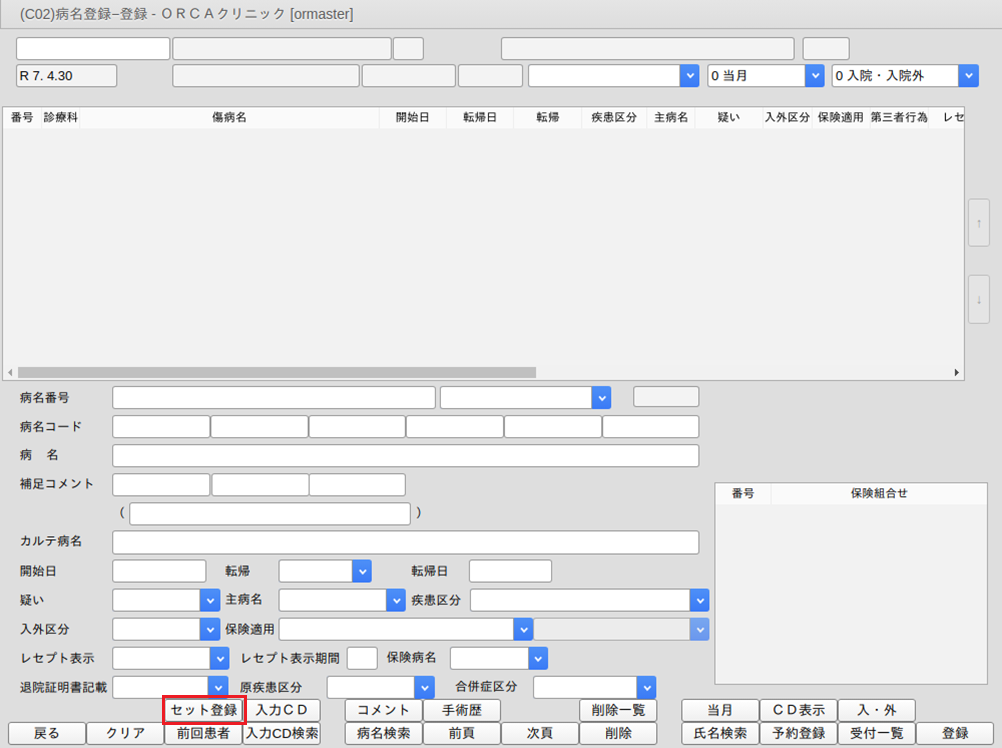Click the down arrow button beside the disease list
The height and width of the screenshot is (748, 1002).
[x=978, y=299]
